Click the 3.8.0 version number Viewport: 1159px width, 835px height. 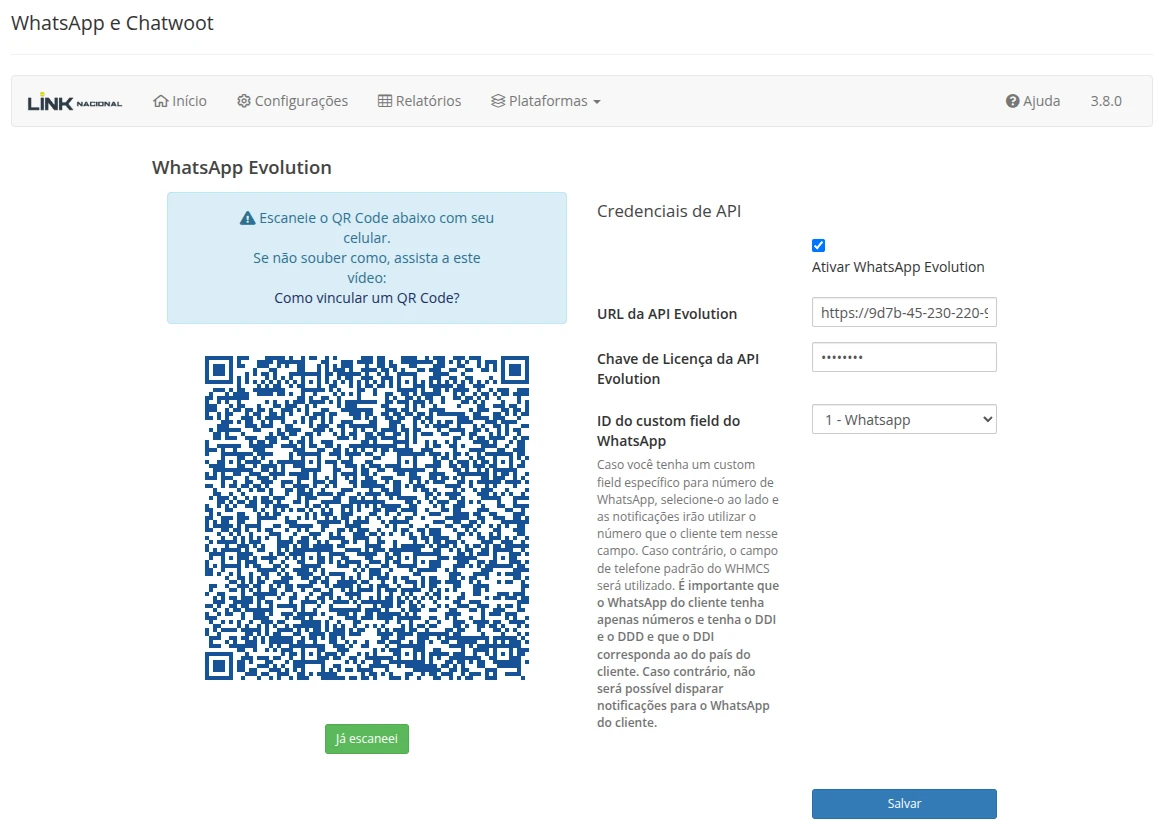(1106, 101)
